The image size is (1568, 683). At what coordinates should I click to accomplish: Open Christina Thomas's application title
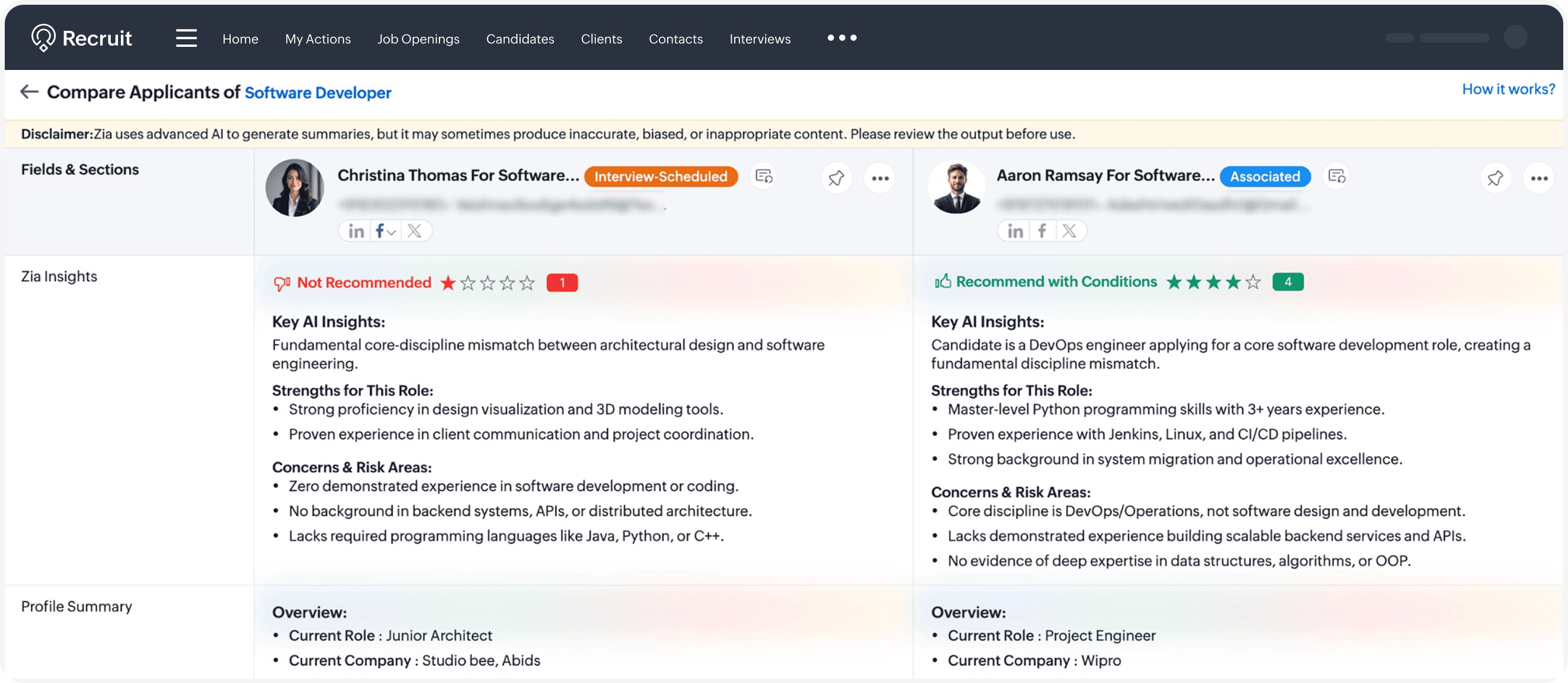pos(458,175)
